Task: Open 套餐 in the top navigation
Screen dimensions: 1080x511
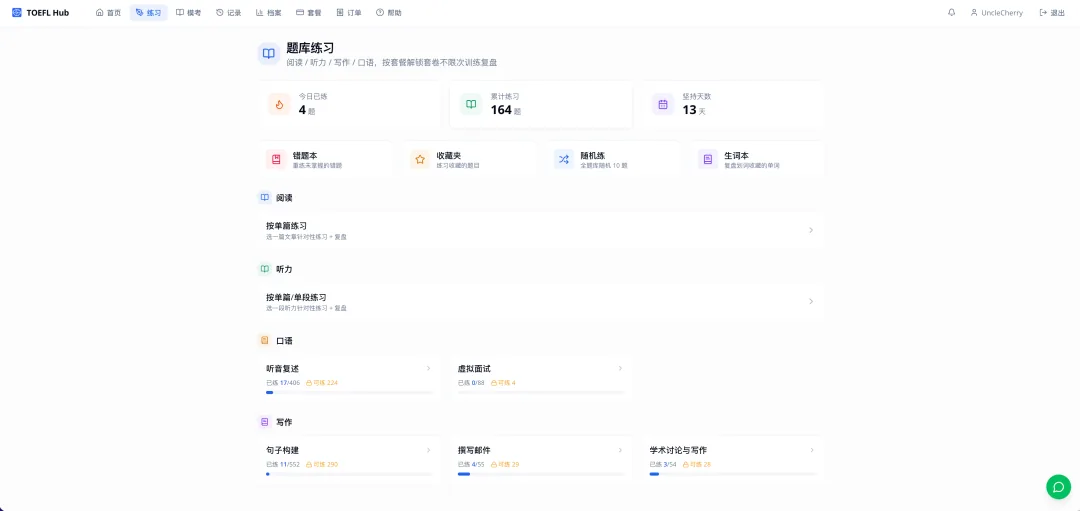Action: (308, 12)
